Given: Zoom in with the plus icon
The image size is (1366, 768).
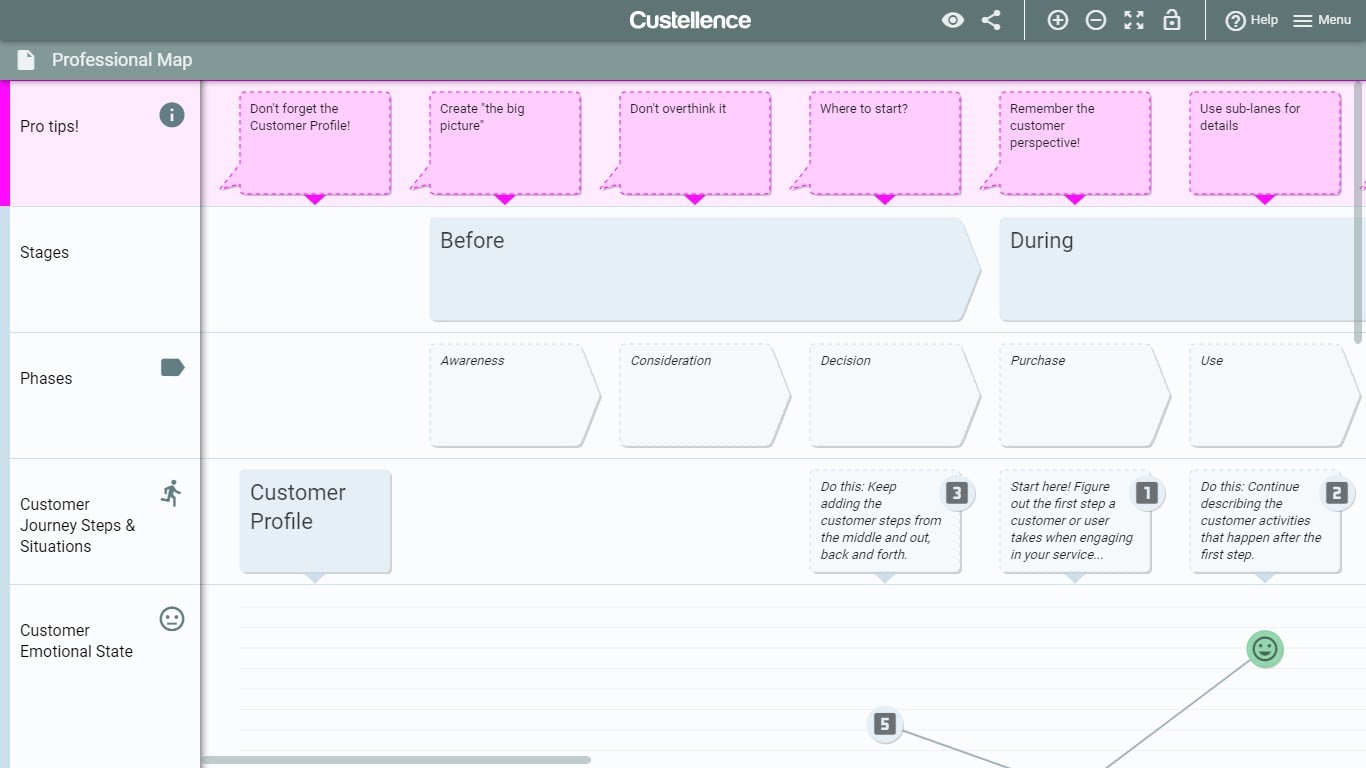Looking at the screenshot, I should [1057, 20].
